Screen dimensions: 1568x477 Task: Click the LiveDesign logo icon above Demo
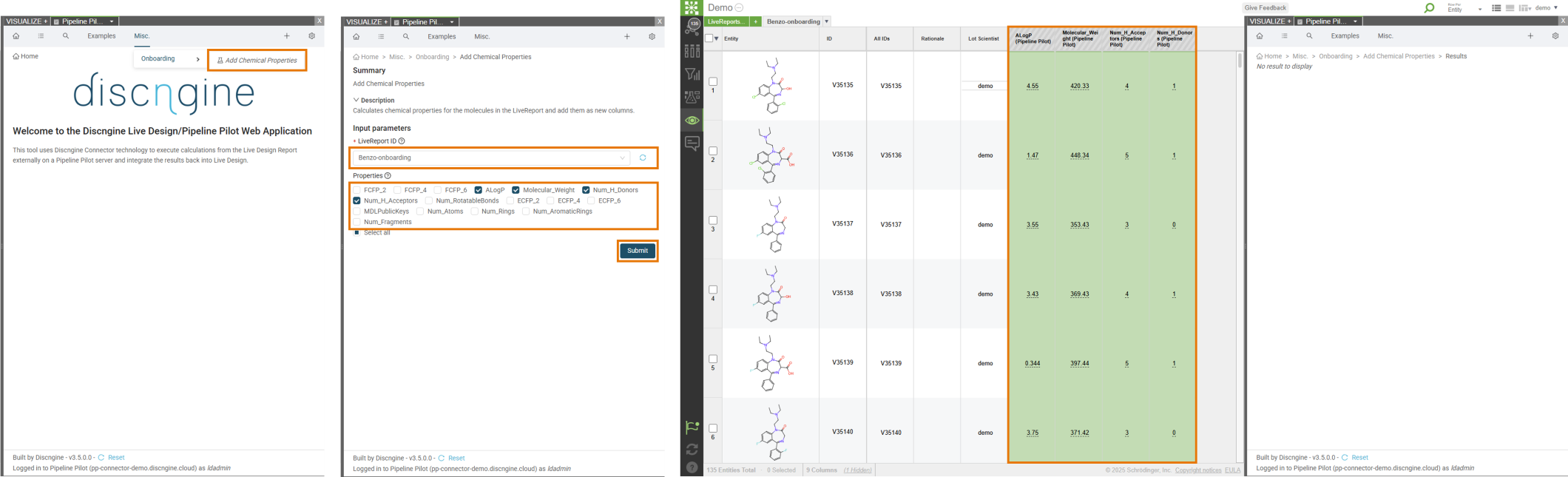pyautogui.click(x=692, y=7)
